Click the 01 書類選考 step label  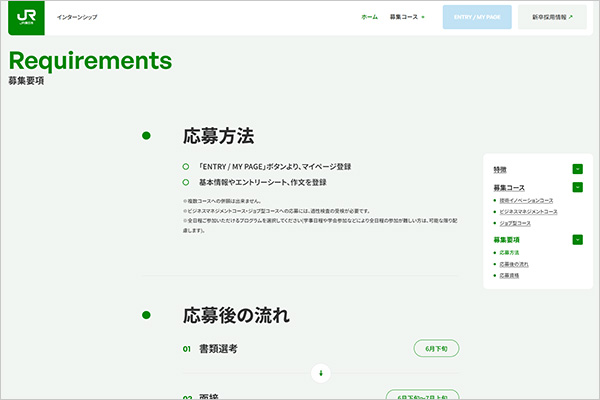click(x=210, y=349)
